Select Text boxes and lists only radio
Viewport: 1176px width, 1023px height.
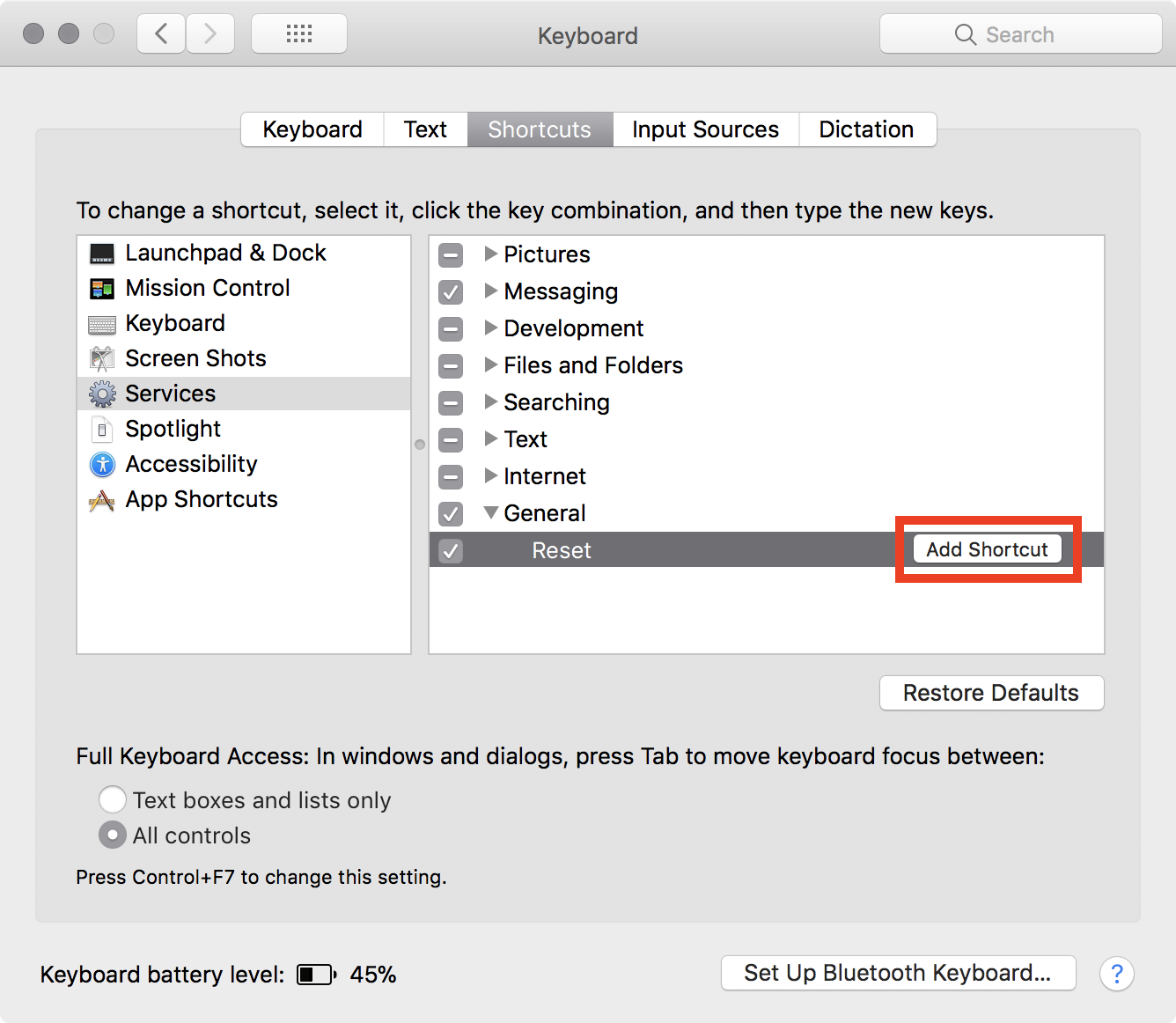[x=113, y=799]
